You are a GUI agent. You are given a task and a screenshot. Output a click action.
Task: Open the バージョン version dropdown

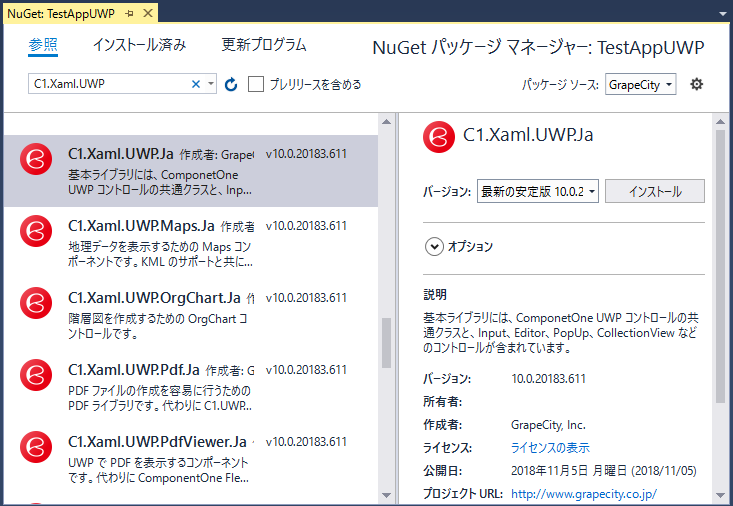pos(538,191)
